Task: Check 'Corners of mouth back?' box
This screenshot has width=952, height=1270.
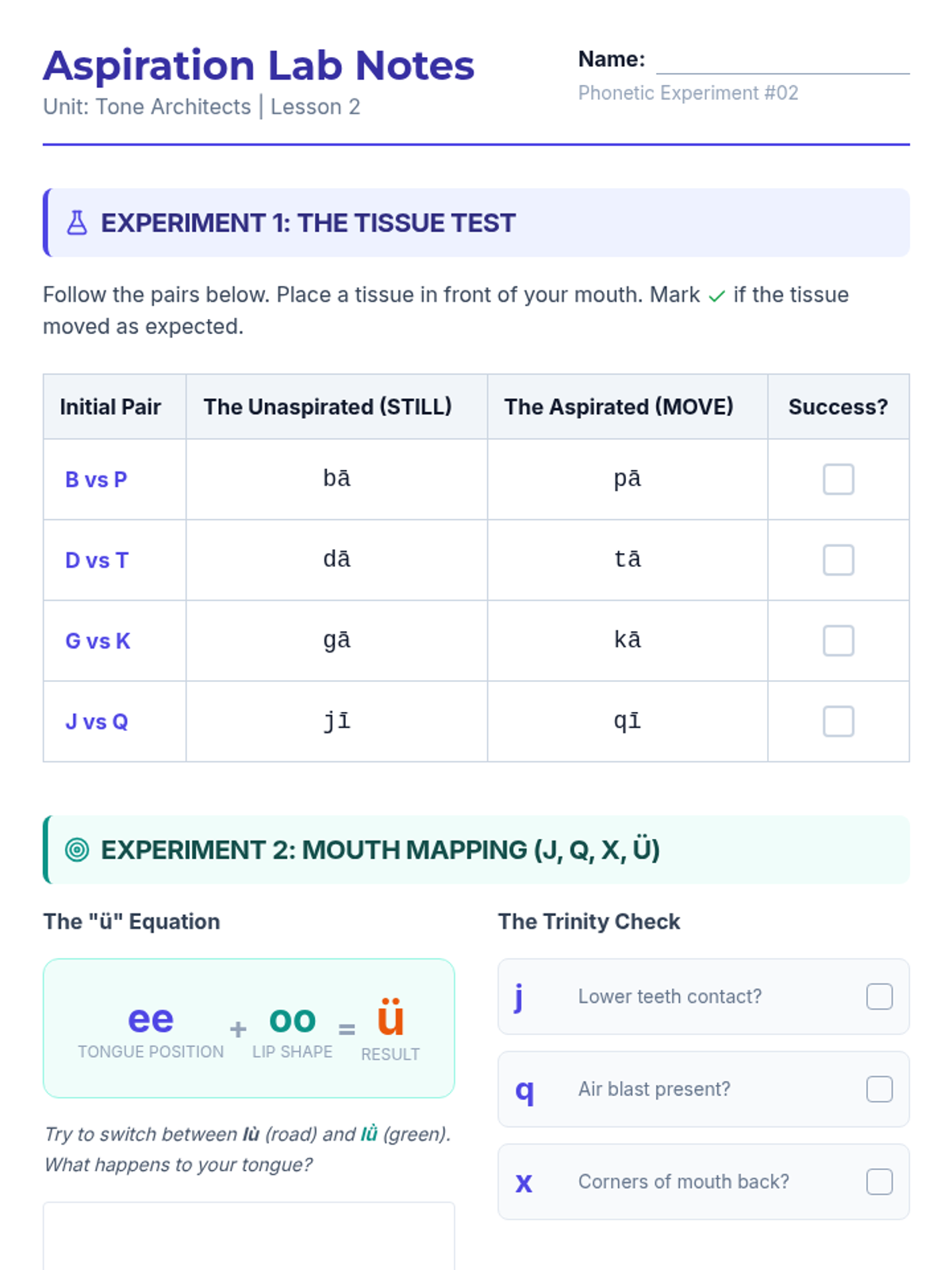Action: [x=879, y=1182]
